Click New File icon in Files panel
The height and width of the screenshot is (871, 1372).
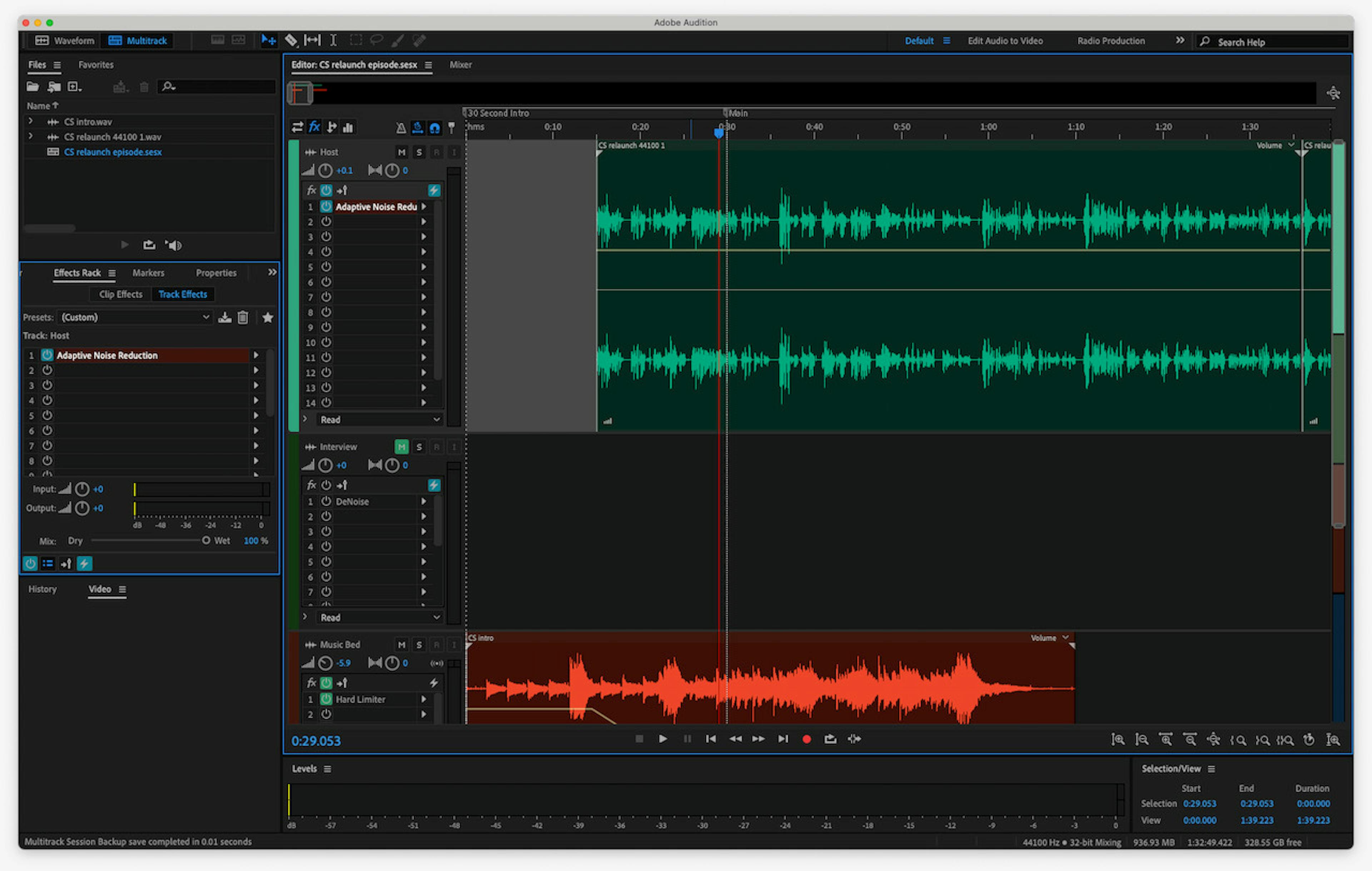click(x=75, y=86)
